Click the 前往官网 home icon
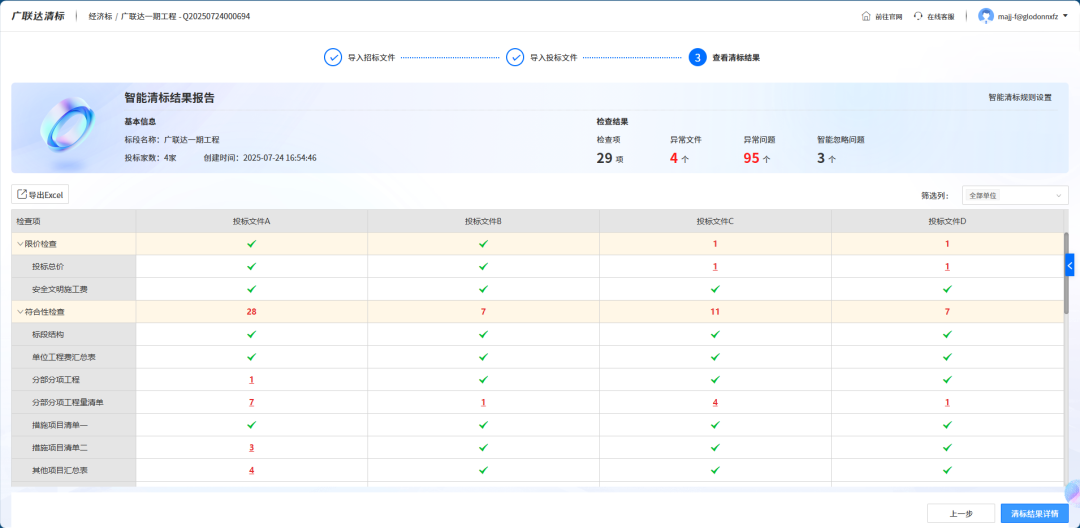 point(865,16)
